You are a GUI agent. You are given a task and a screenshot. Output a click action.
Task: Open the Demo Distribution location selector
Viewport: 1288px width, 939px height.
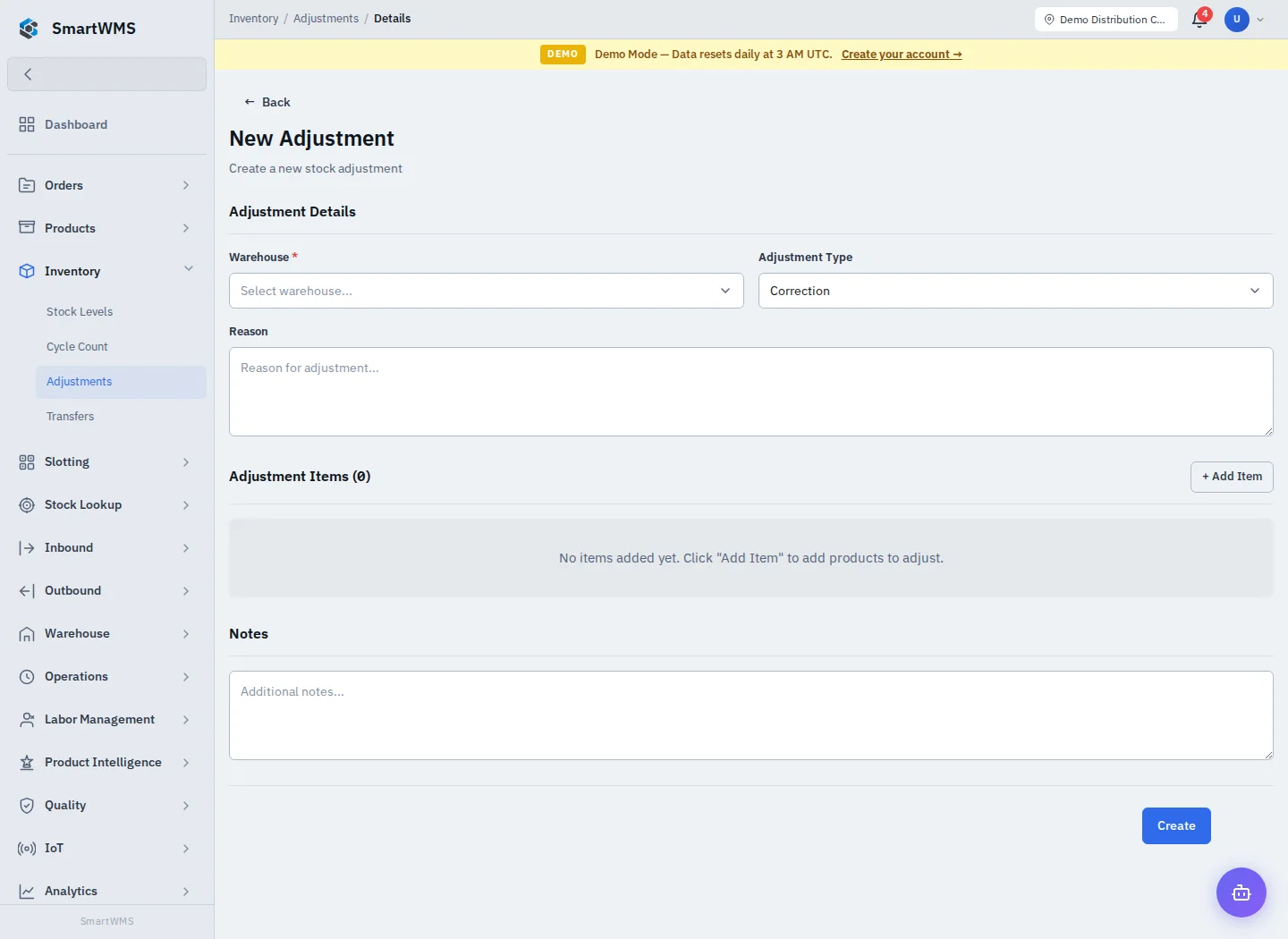point(1106,20)
